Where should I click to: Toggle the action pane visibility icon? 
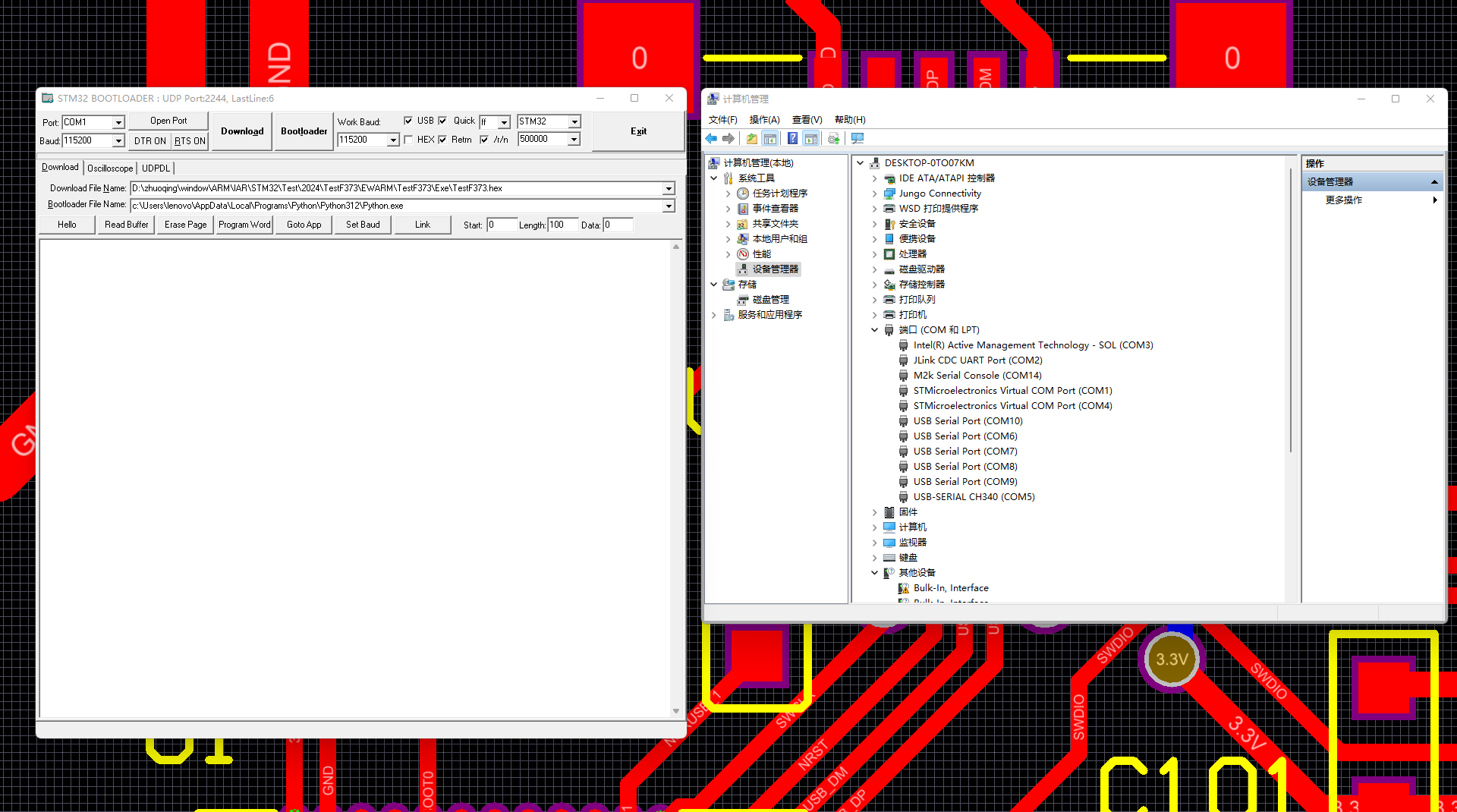click(x=811, y=138)
